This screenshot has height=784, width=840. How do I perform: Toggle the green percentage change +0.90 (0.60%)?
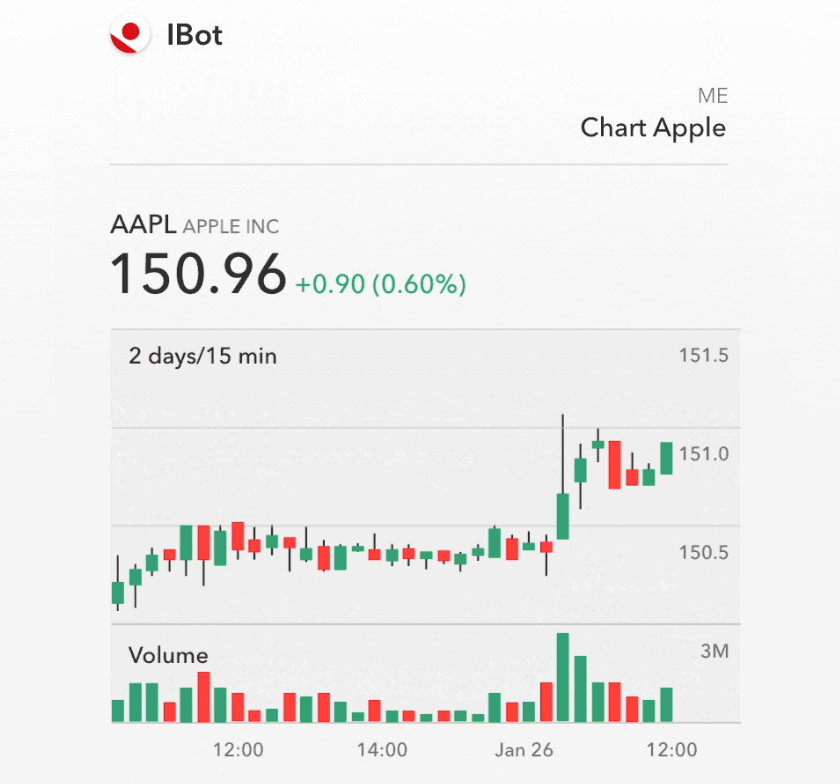click(x=380, y=285)
